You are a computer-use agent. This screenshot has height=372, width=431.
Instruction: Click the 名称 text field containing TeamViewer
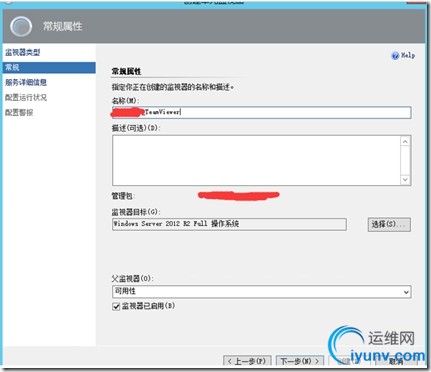point(262,112)
